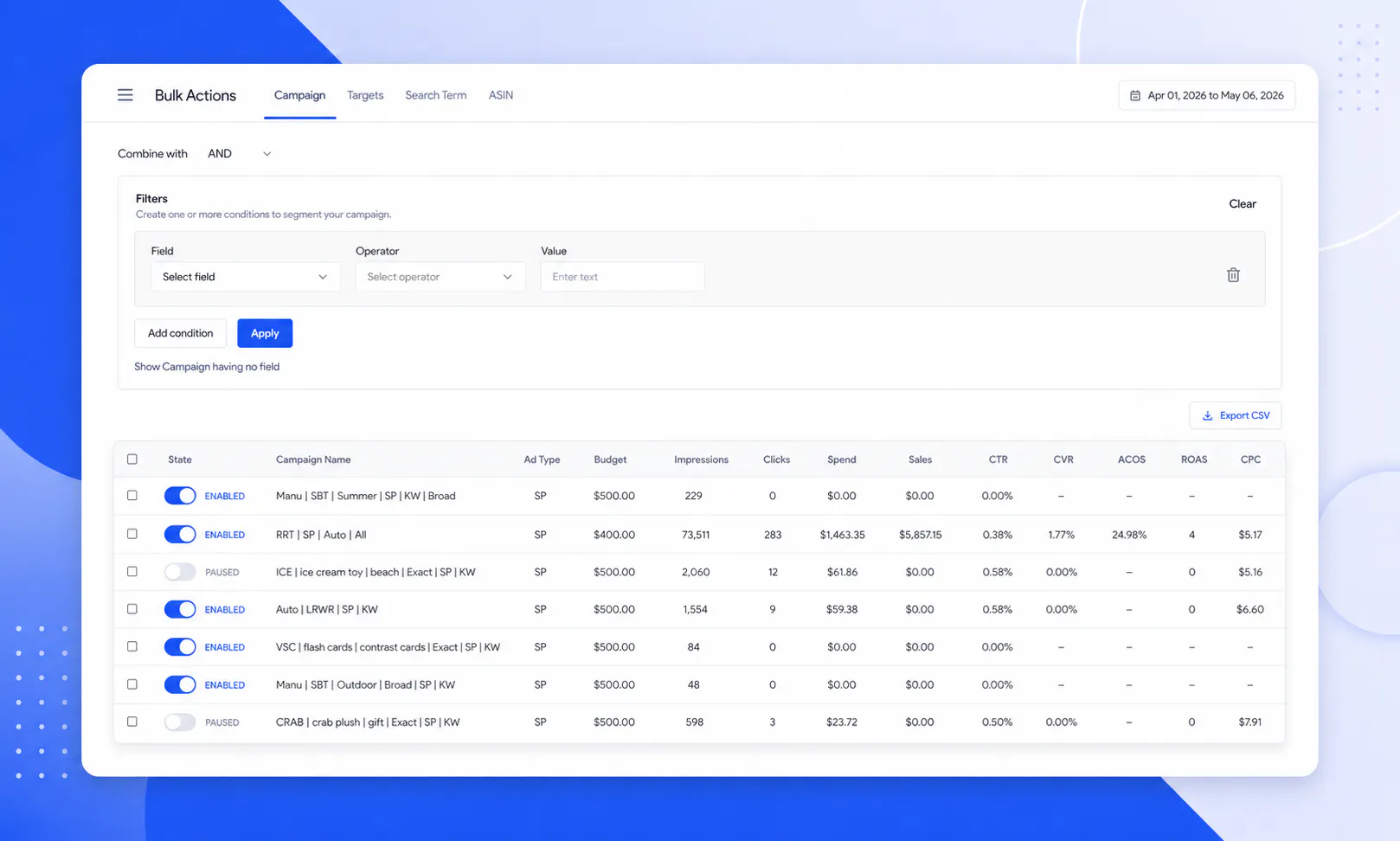Image resolution: width=1400 pixels, height=841 pixels.
Task: Click the ROAS column header
Action: (x=1194, y=459)
